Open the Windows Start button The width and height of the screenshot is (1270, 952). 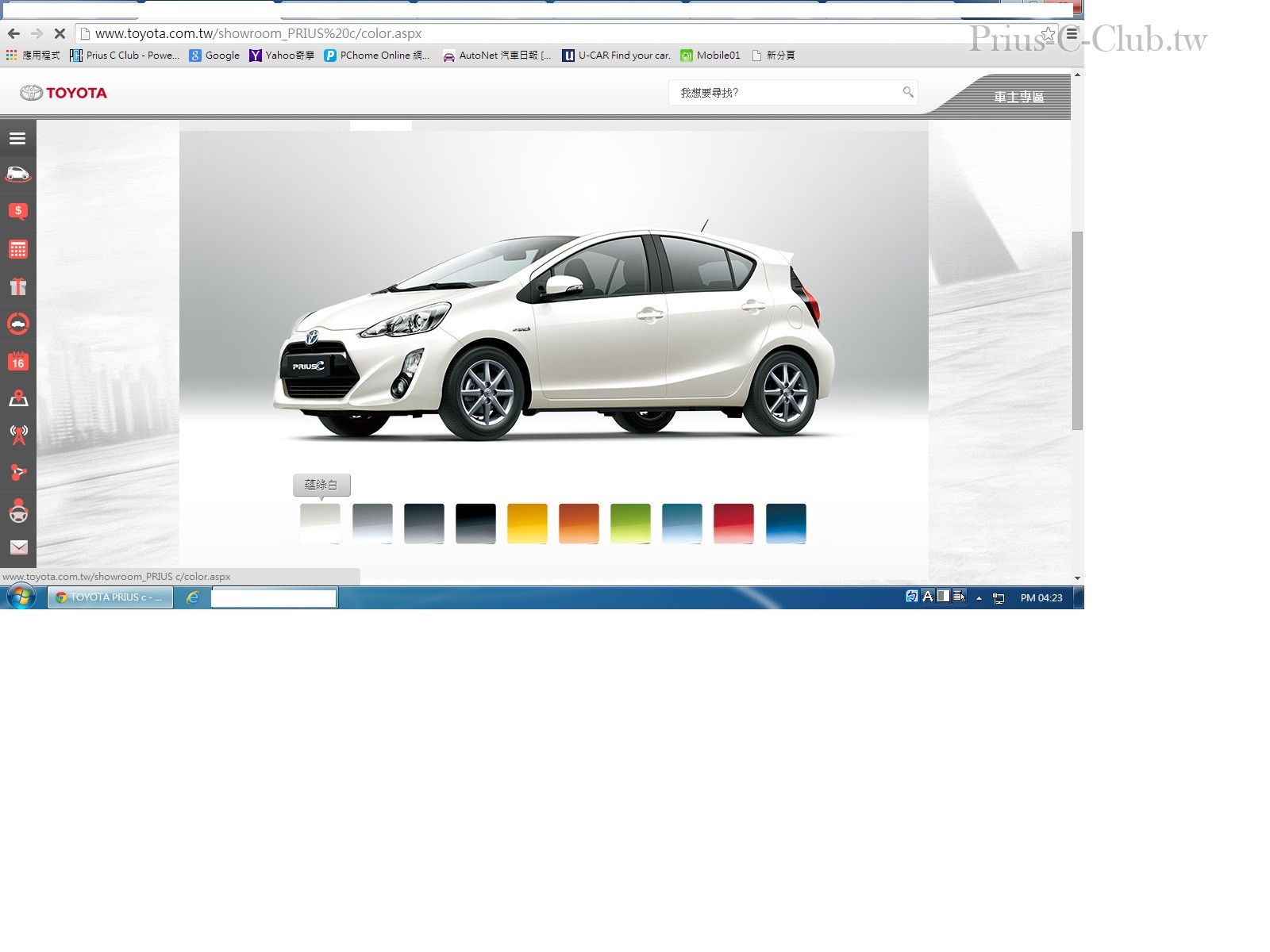(21, 597)
